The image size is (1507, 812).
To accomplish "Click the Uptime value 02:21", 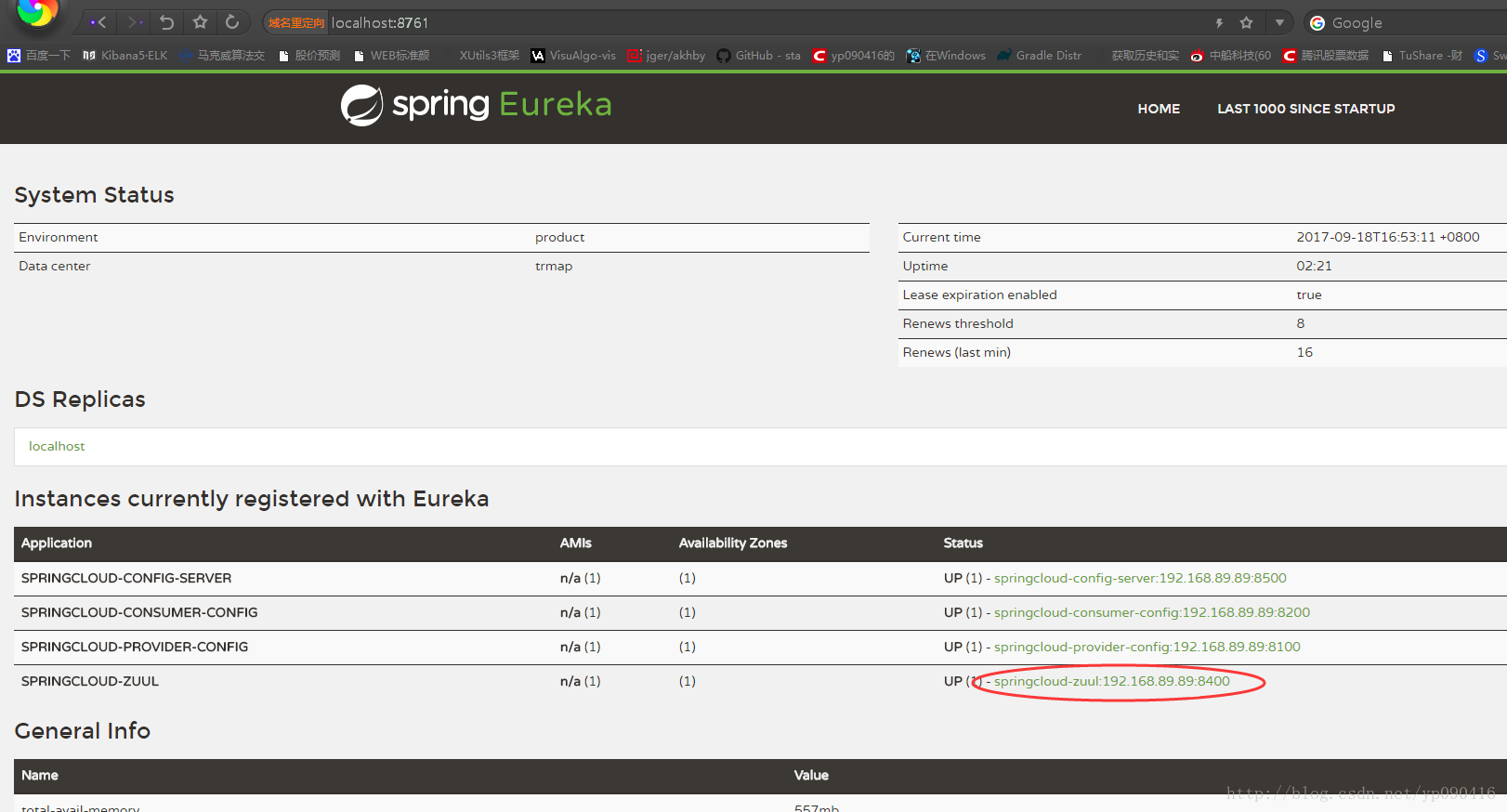I will (1315, 267).
